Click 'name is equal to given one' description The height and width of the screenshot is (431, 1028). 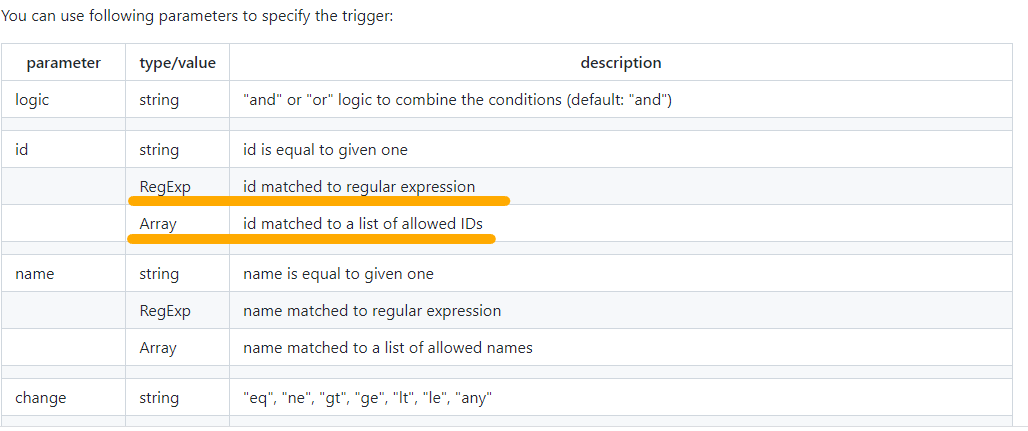(338, 274)
